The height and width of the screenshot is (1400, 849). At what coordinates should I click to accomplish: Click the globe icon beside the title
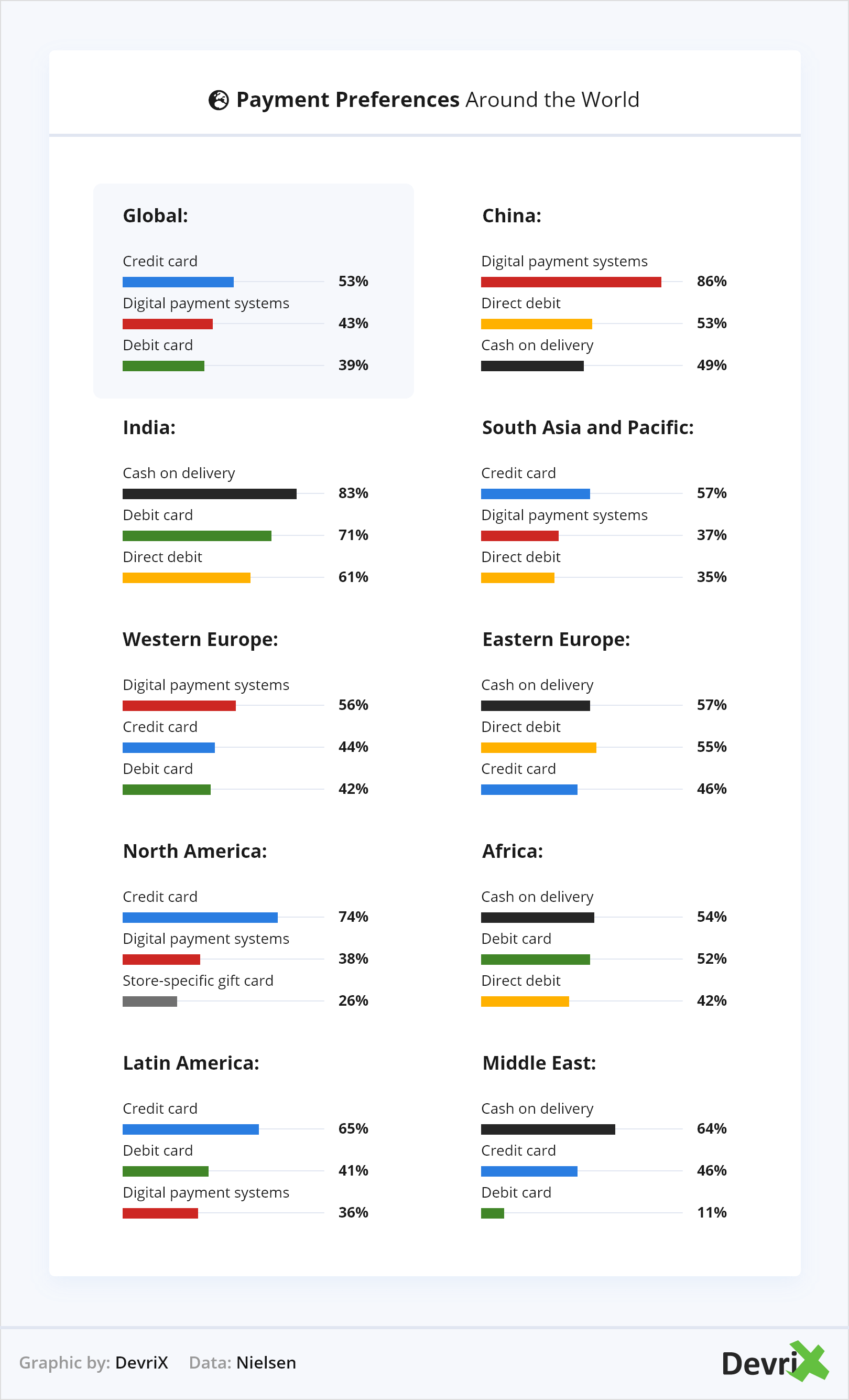[x=219, y=100]
